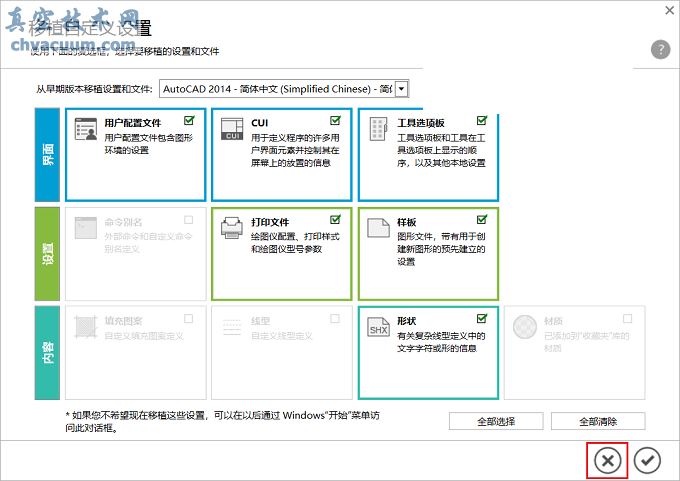Image resolution: width=680 pixels, height=481 pixels.
Task: Cancel migration with the circled X icon
Action: tap(608, 460)
